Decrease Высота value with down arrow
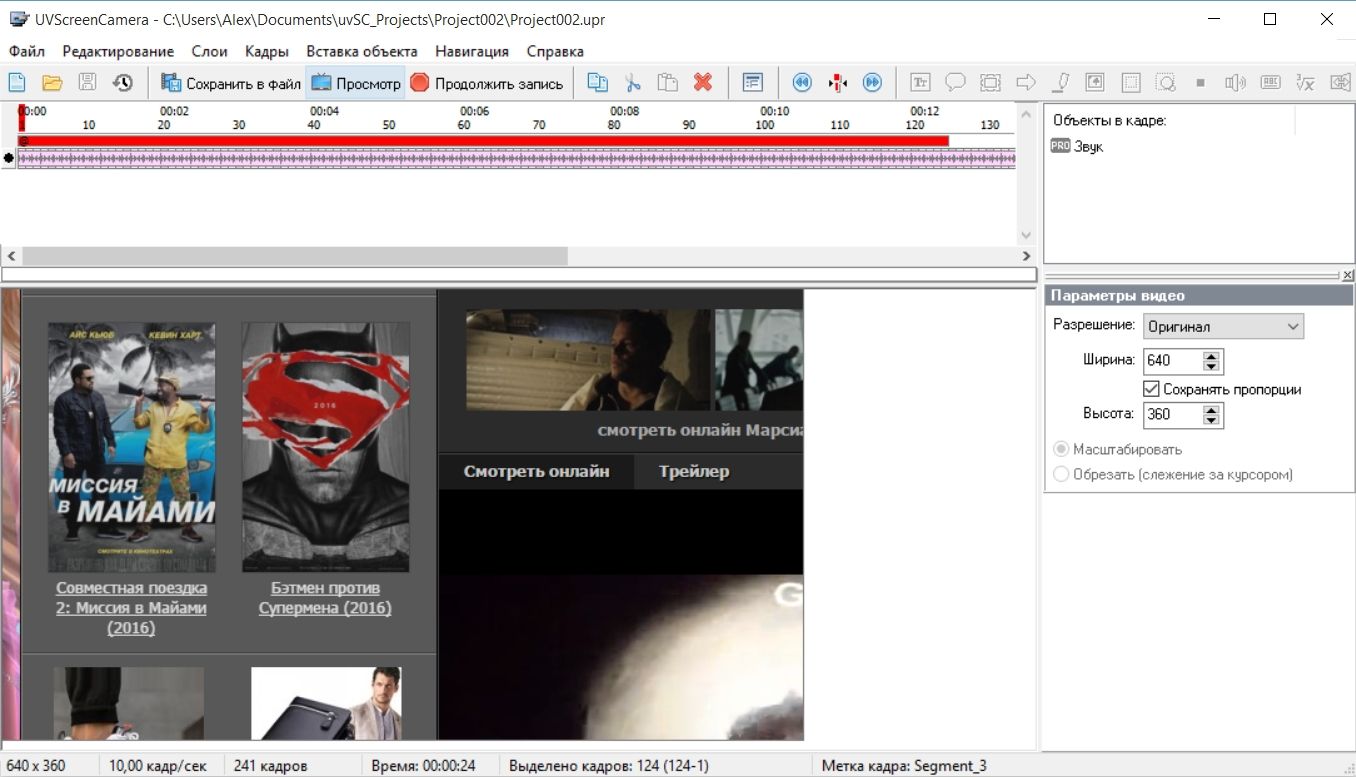Viewport: 1356px width, 777px height. [1212, 420]
